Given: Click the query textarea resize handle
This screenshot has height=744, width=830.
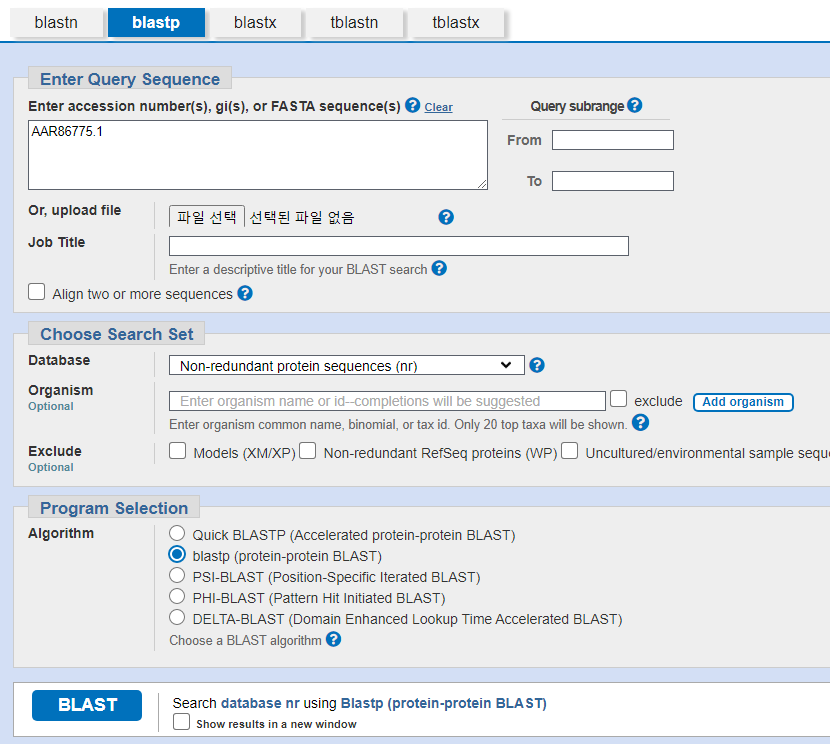Looking at the screenshot, I should coord(482,184).
